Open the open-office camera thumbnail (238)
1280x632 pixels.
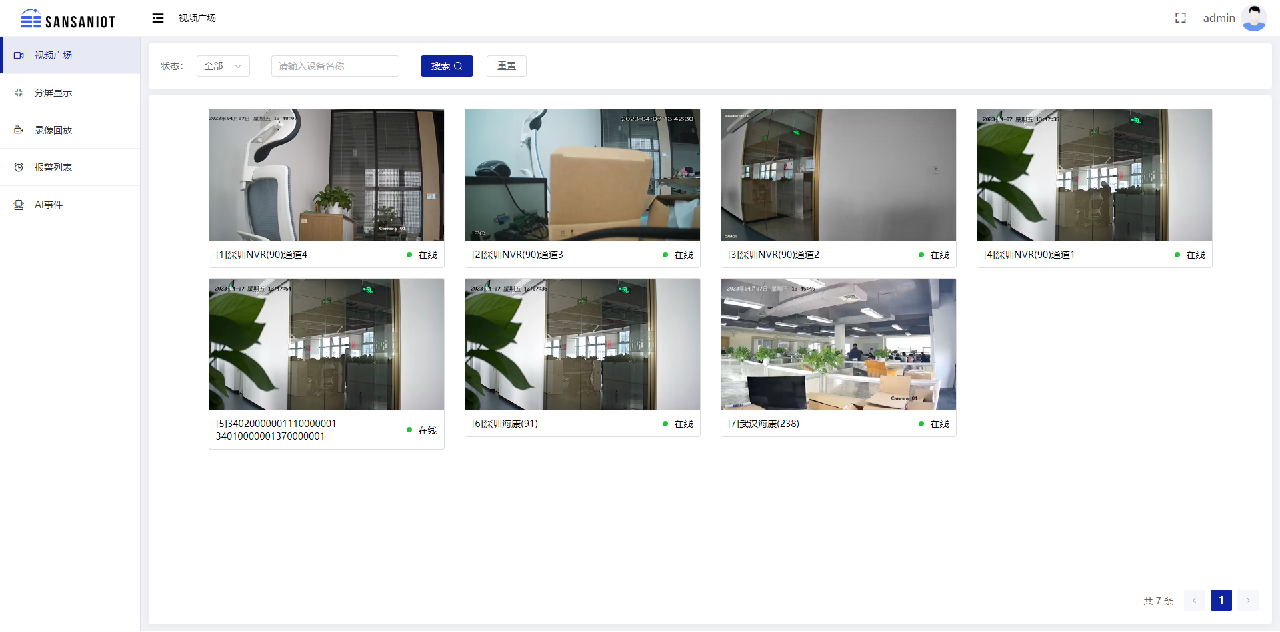(x=838, y=344)
